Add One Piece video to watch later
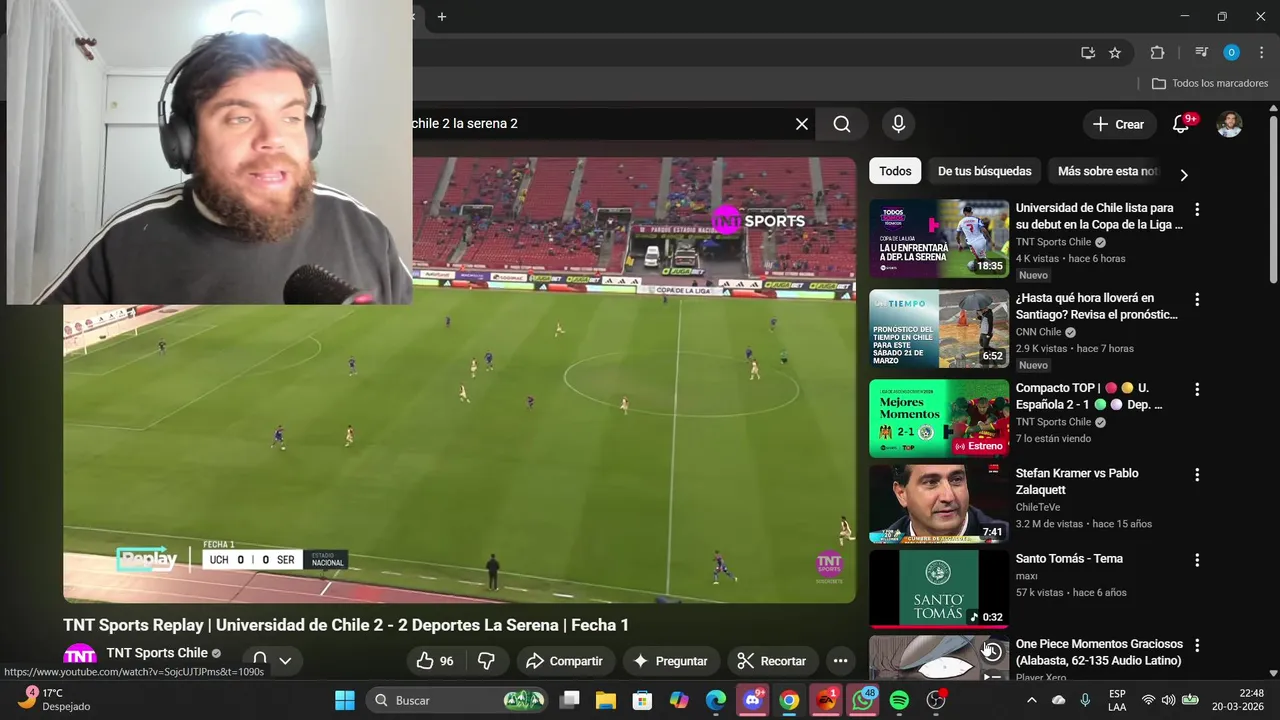The image size is (1280, 720). tap(992, 651)
